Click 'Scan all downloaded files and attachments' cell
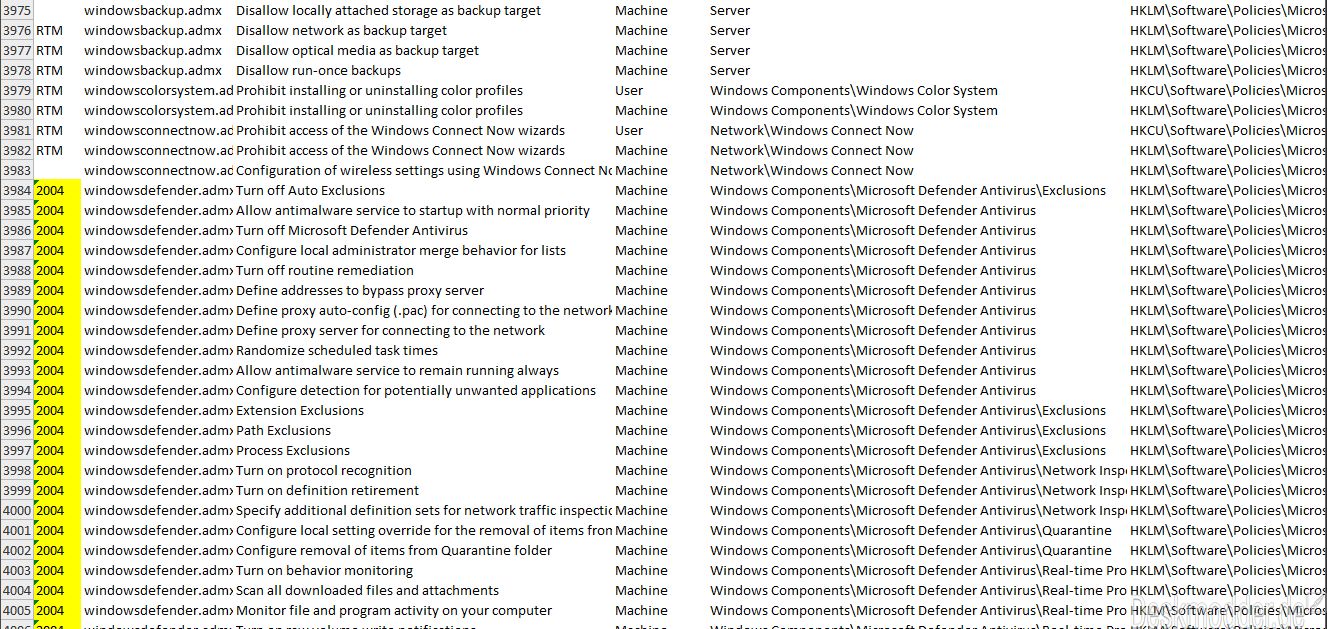Screen dimensions: 1327x629 (367, 590)
